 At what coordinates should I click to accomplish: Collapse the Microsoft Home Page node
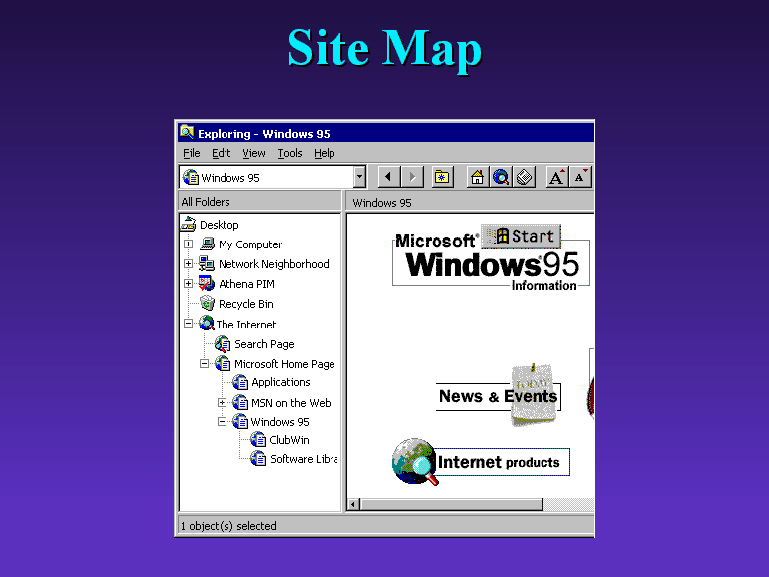click(205, 363)
